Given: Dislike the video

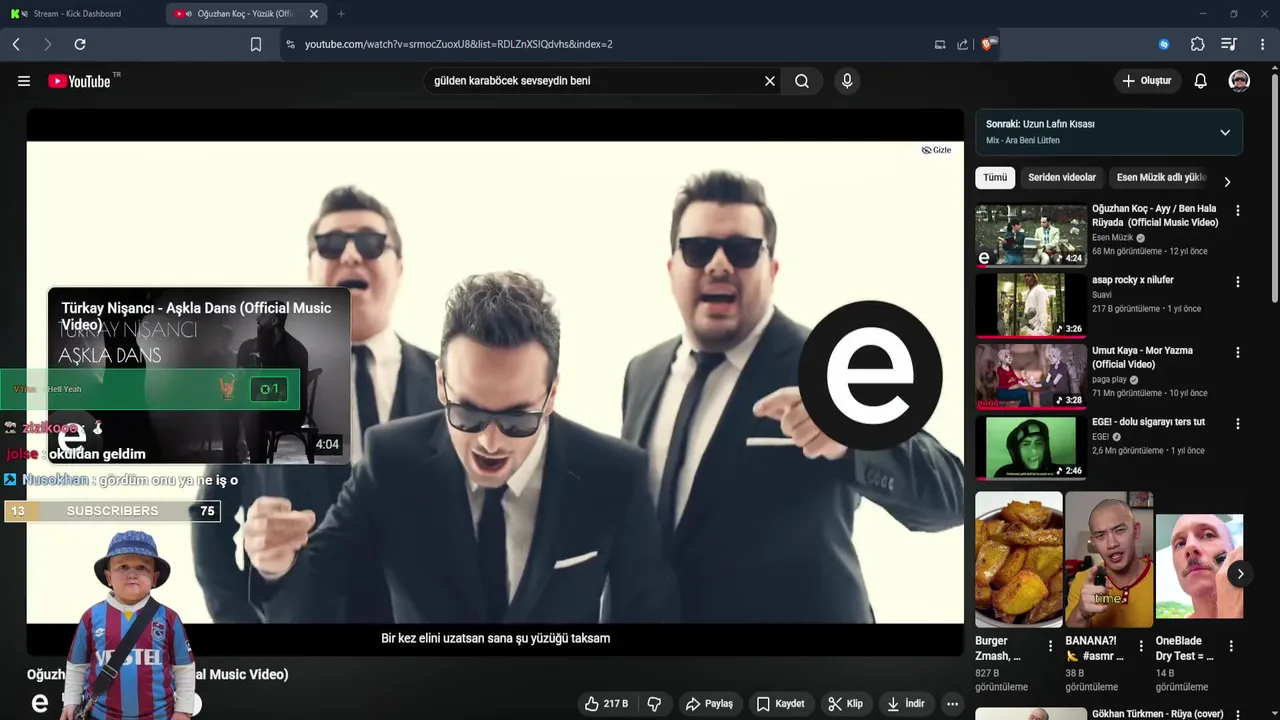Looking at the screenshot, I should coord(655,704).
